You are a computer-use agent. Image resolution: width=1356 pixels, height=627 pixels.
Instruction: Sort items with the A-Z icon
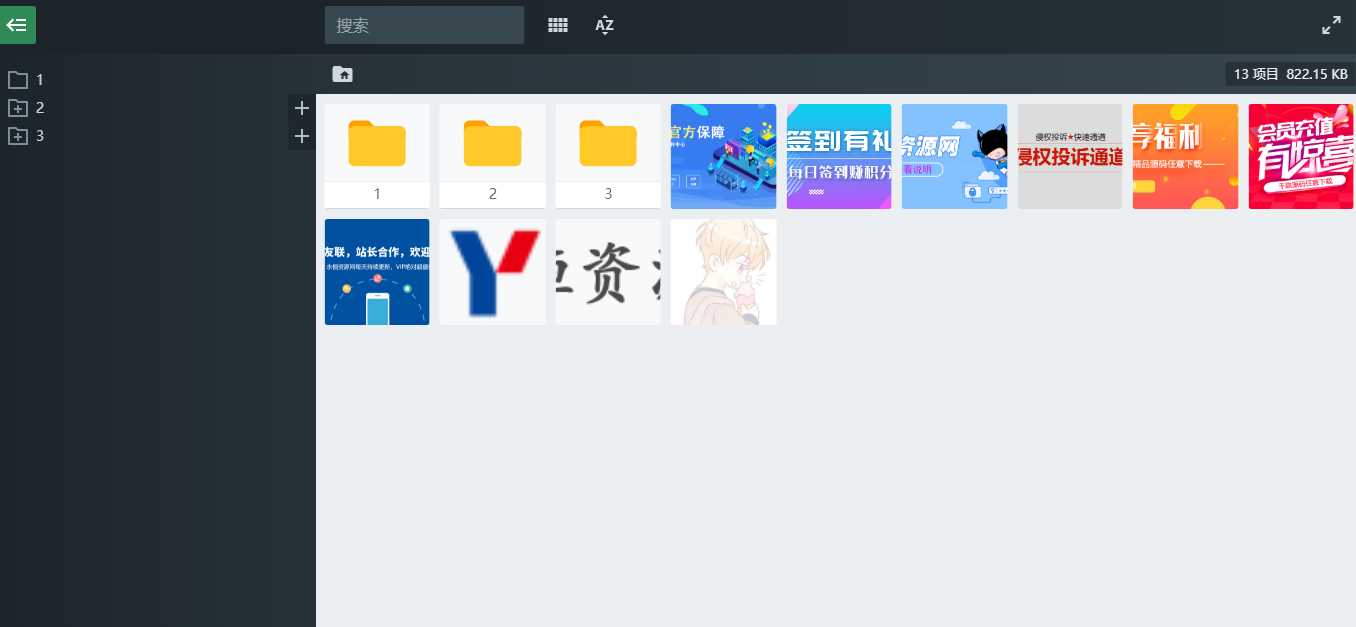coord(604,25)
